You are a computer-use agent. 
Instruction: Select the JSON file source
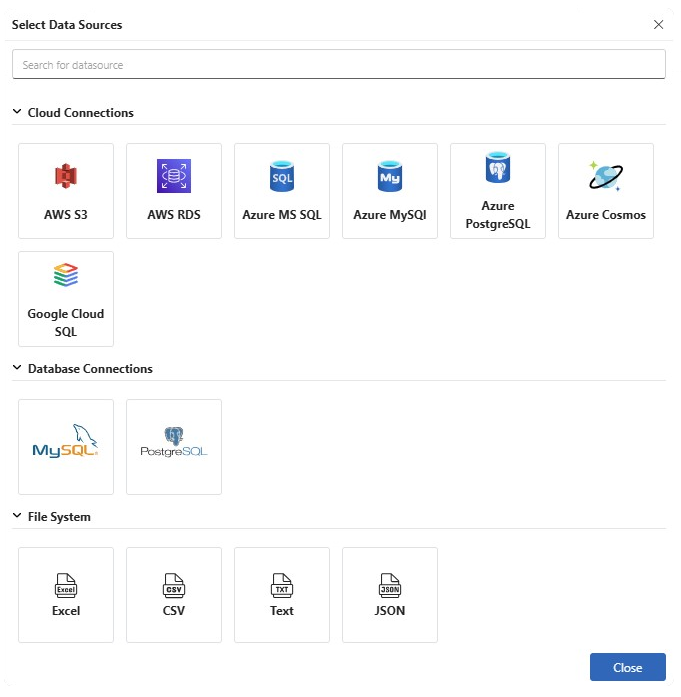point(390,595)
